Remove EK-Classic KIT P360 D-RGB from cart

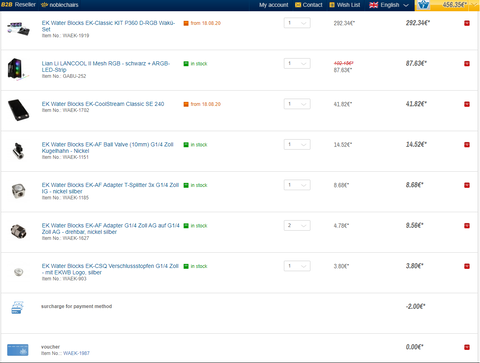tap(467, 23)
